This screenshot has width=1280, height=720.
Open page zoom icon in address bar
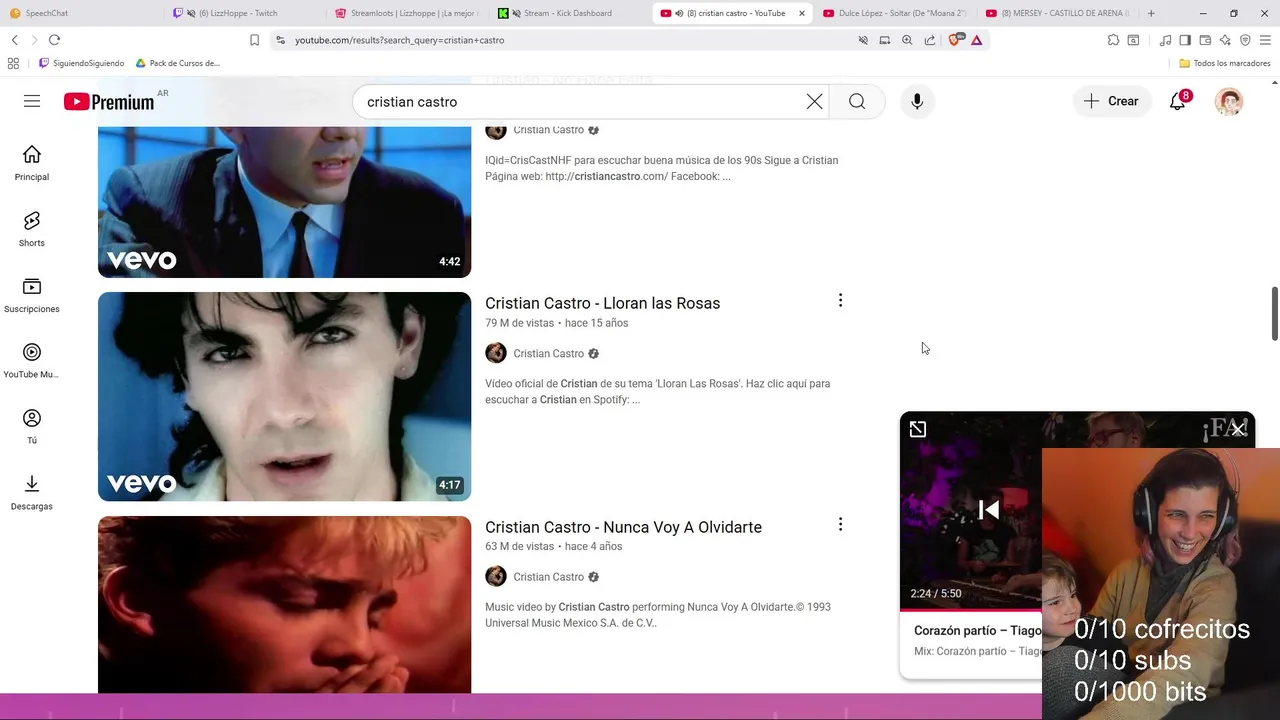pos(907,40)
